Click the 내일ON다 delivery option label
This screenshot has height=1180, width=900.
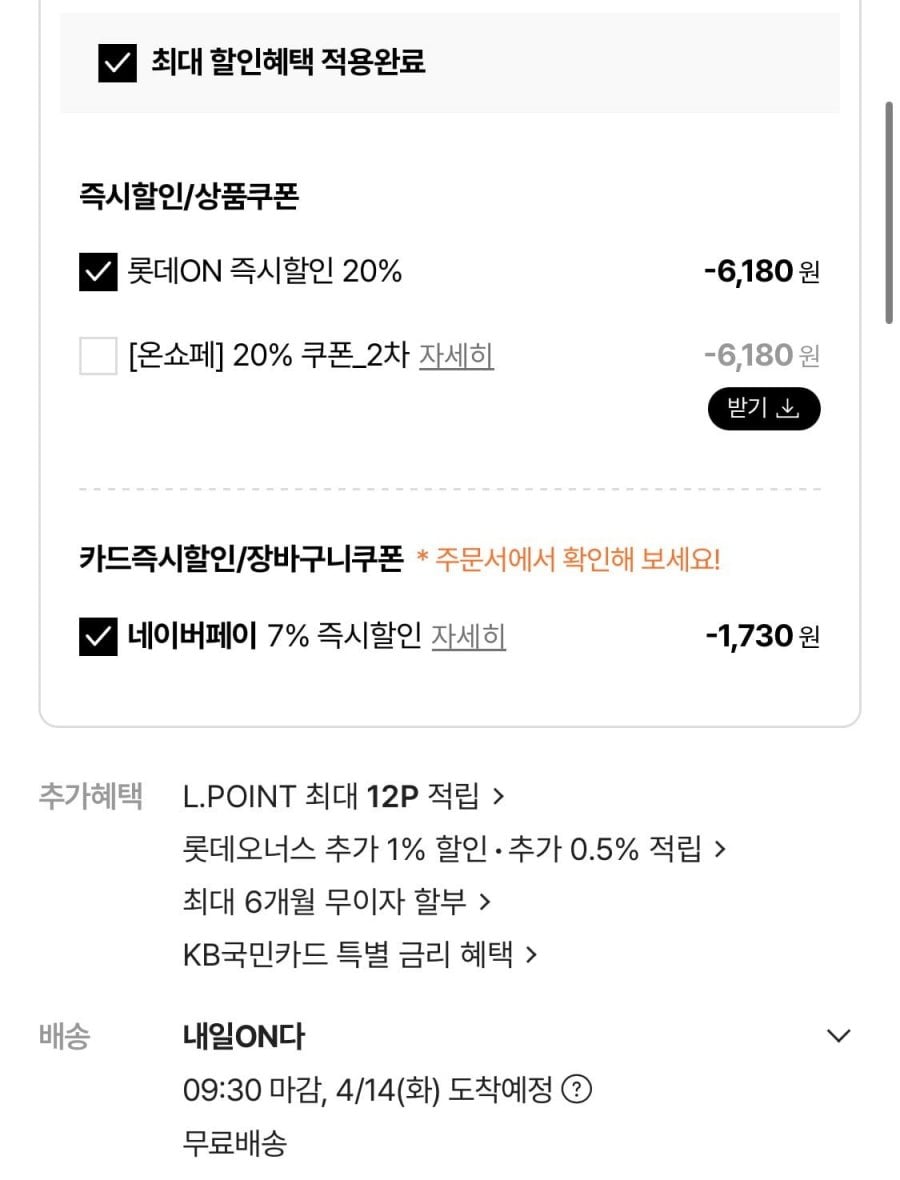pos(244,1037)
